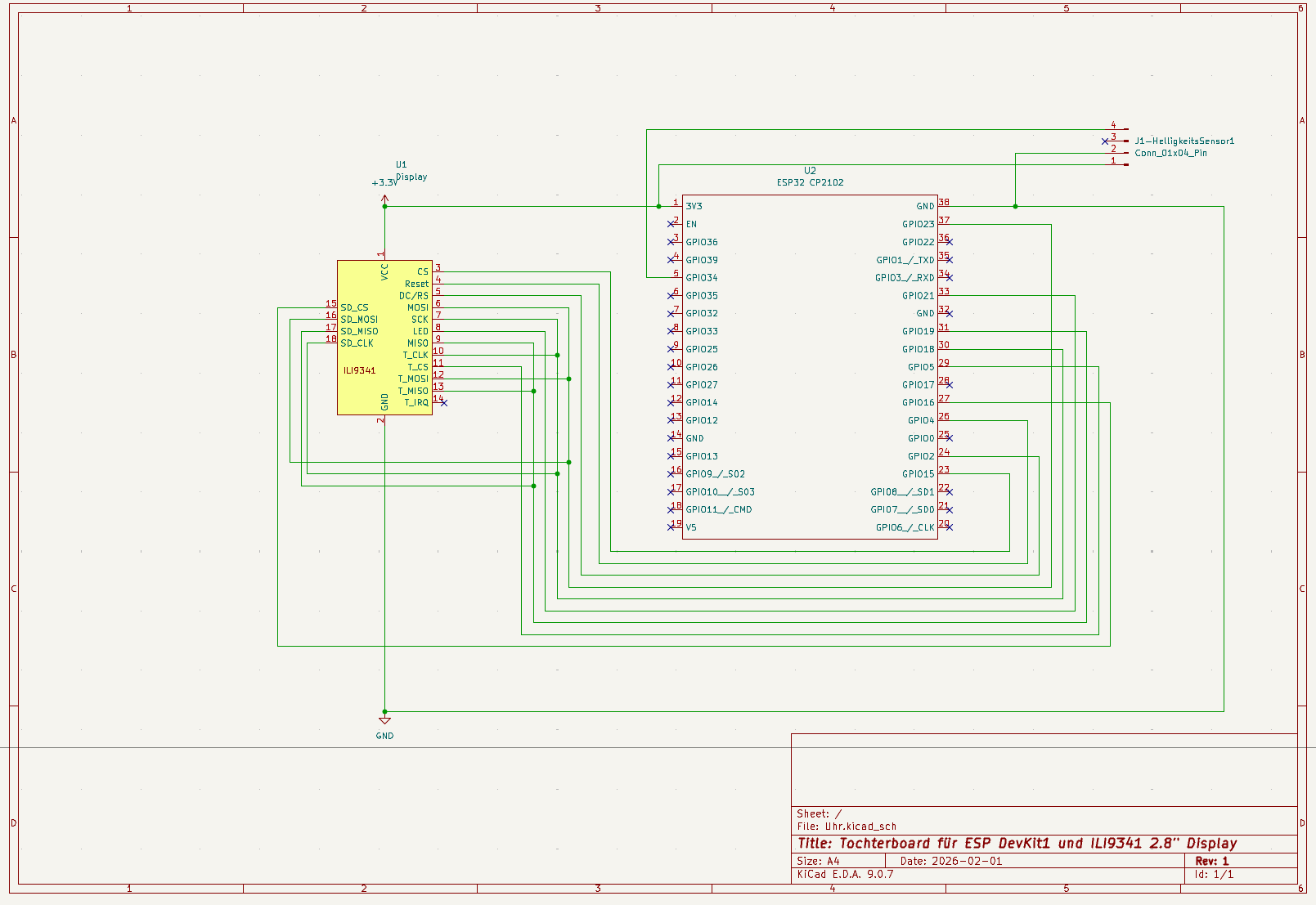Viewport: 1316px width, 905px height.
Task: Select the junction dot on the GND pin 38 wire
Action: 1016,206
